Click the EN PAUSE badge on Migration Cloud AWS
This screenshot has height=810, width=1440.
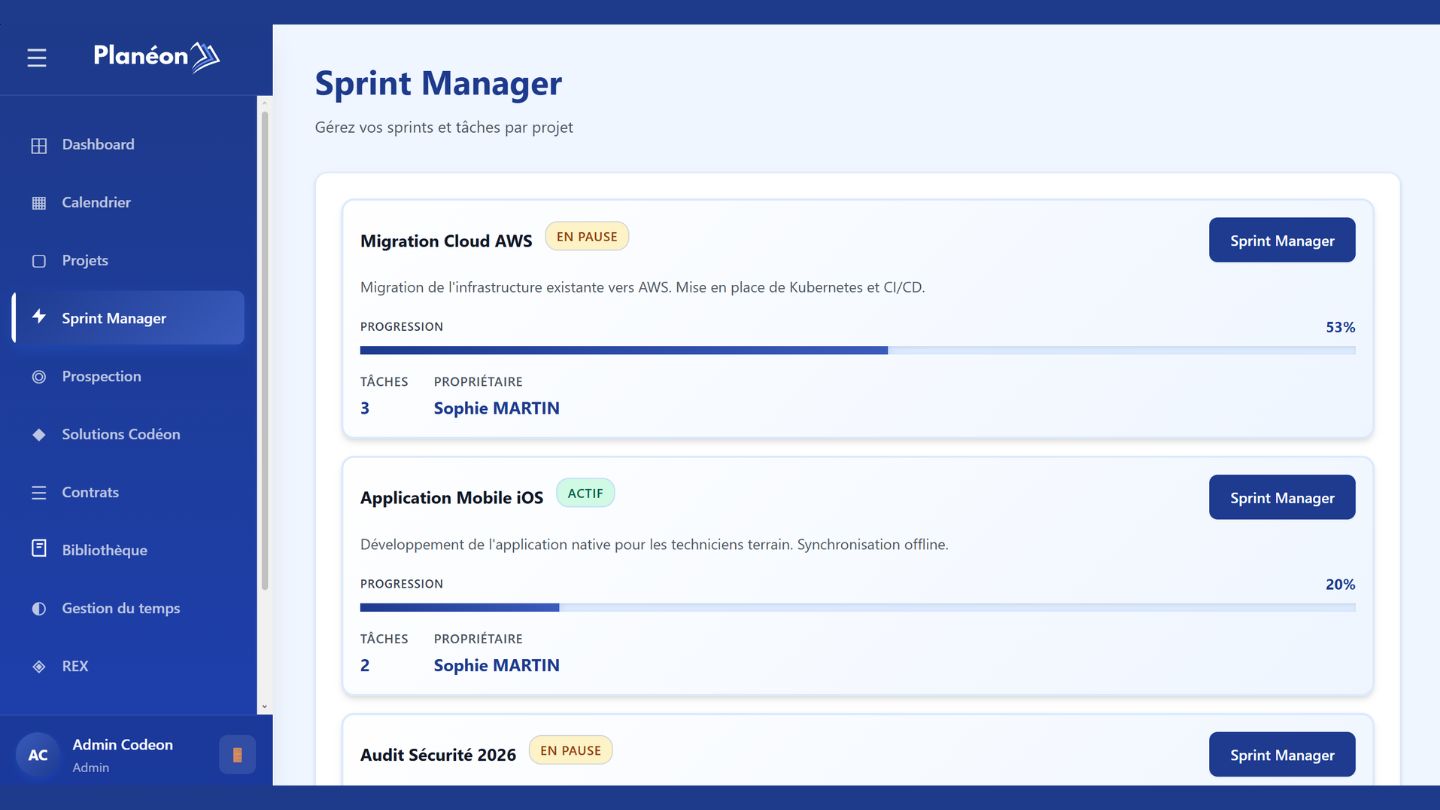pos(587,237)
